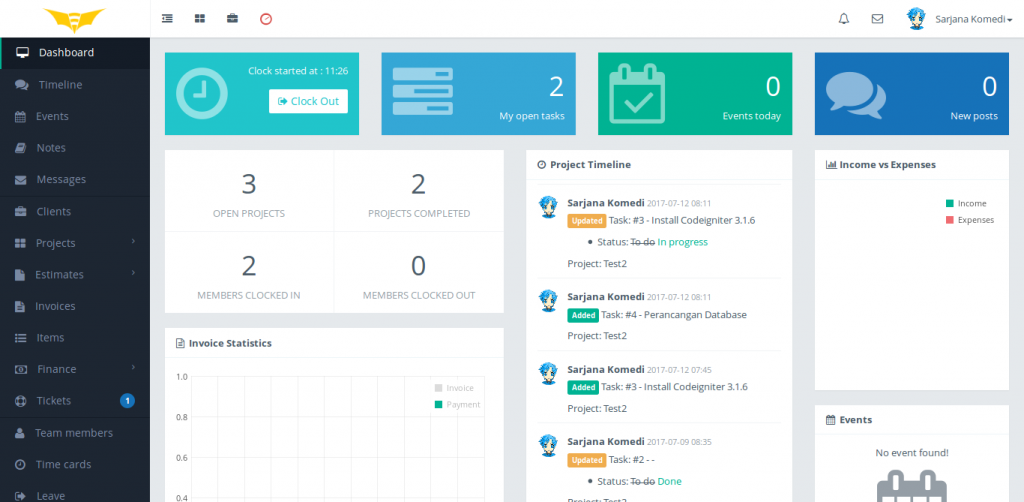Open the envelope messages icon in header
This screenshot has height=502, width=1024.
click(x=878, y=19)
